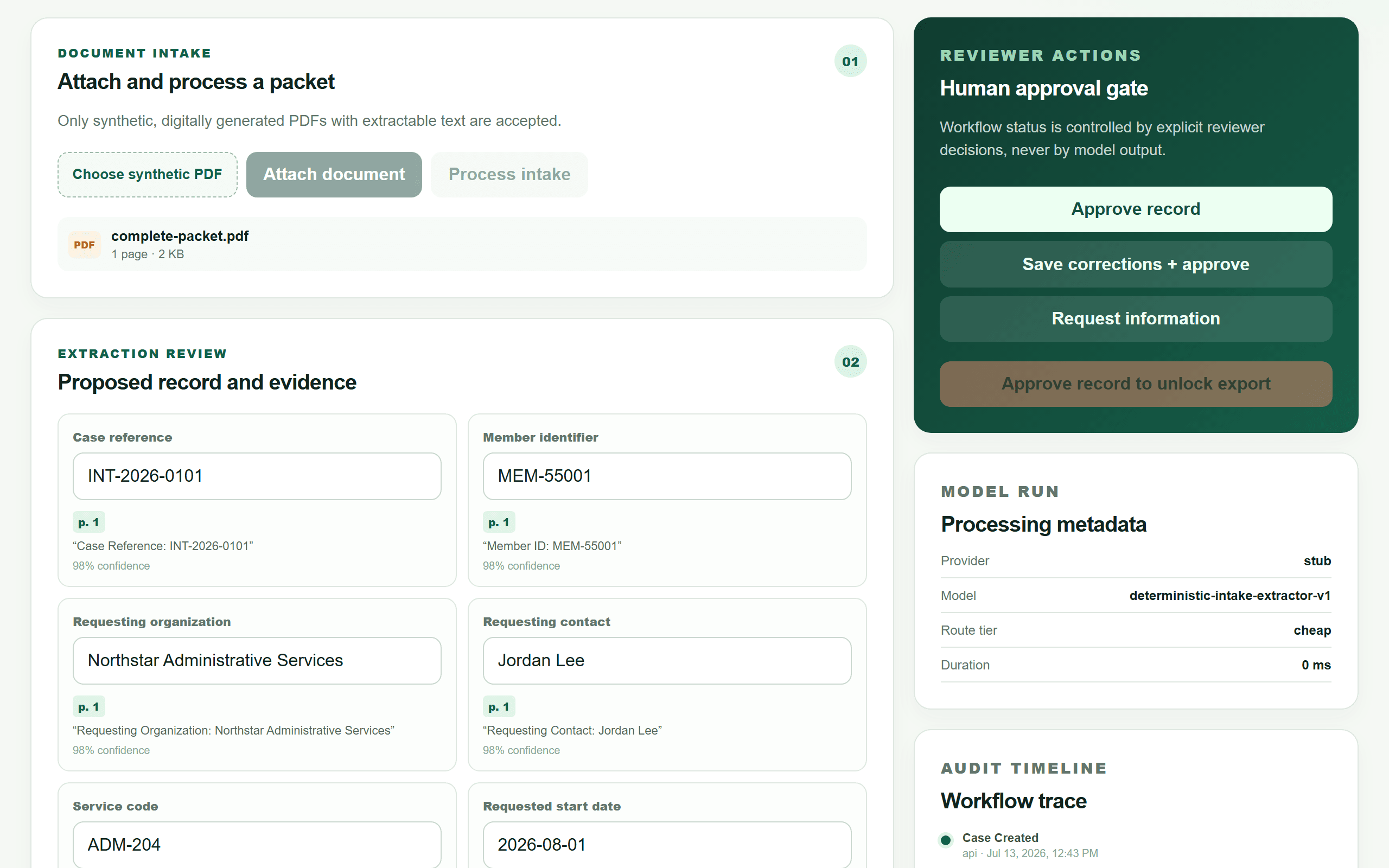
Task: Click the Provider value 'stub'
Action: tap(1317, 561)
